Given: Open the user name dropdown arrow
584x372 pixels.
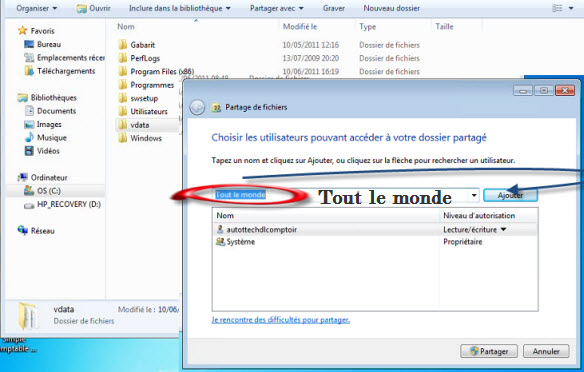Looking at the screenshot, I should tap(474, 195).
